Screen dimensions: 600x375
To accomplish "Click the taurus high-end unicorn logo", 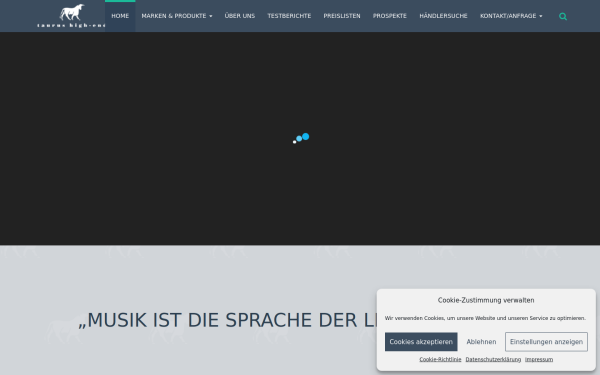I will (71, 16).
